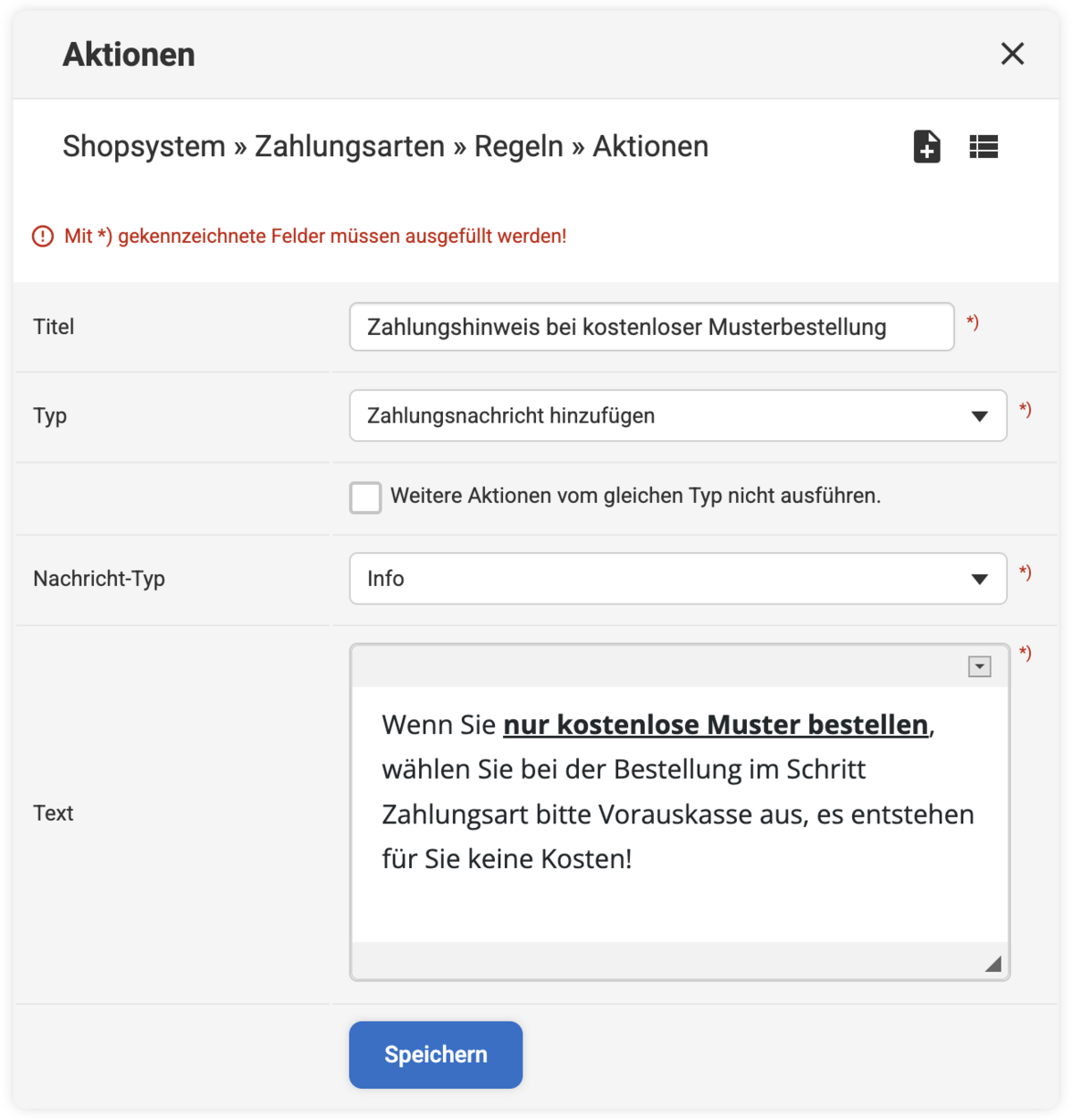Click the Typ field label
The width and height of the screenshot is (1072, 1120).
[x=50, y=416]
